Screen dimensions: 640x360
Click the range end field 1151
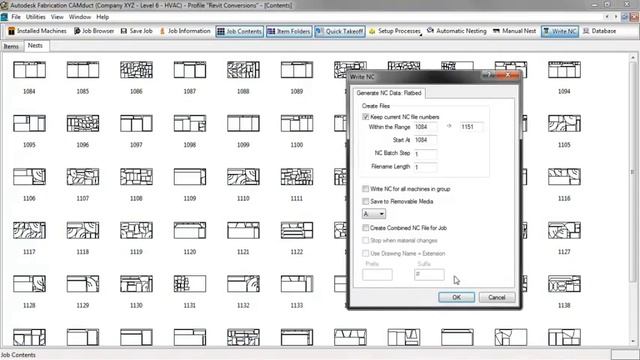(471, 127)
